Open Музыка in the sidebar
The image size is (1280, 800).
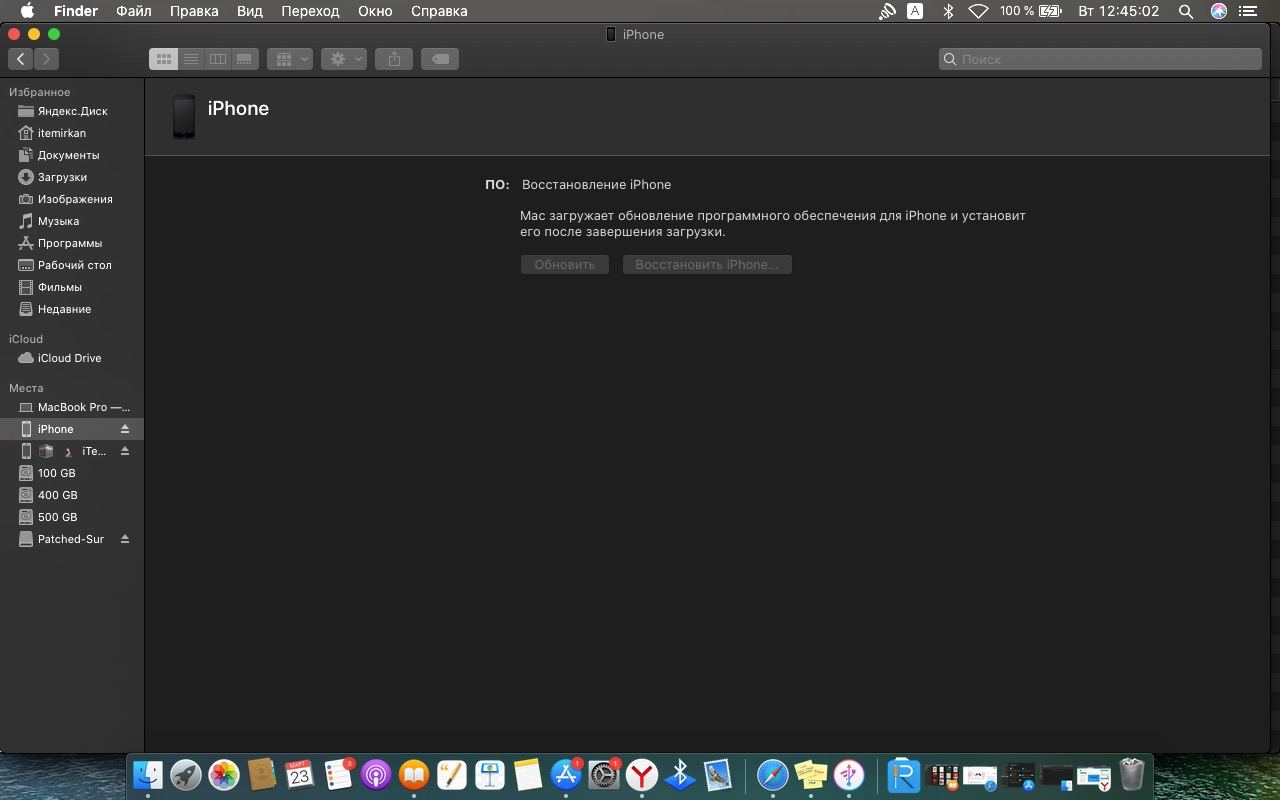(x=72, y=221)
